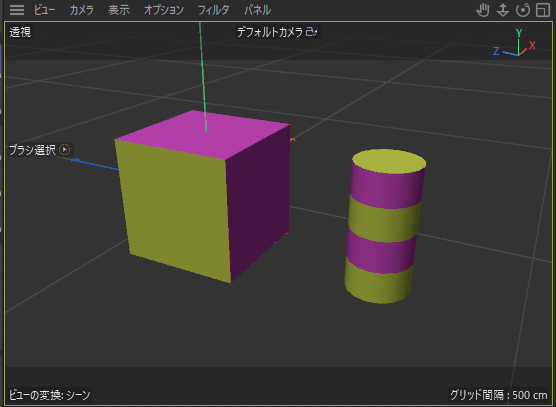The width and height of the screenshot is (556, 407).
Task: Select the magenta top face of the cube
Action: pos(202,134)
